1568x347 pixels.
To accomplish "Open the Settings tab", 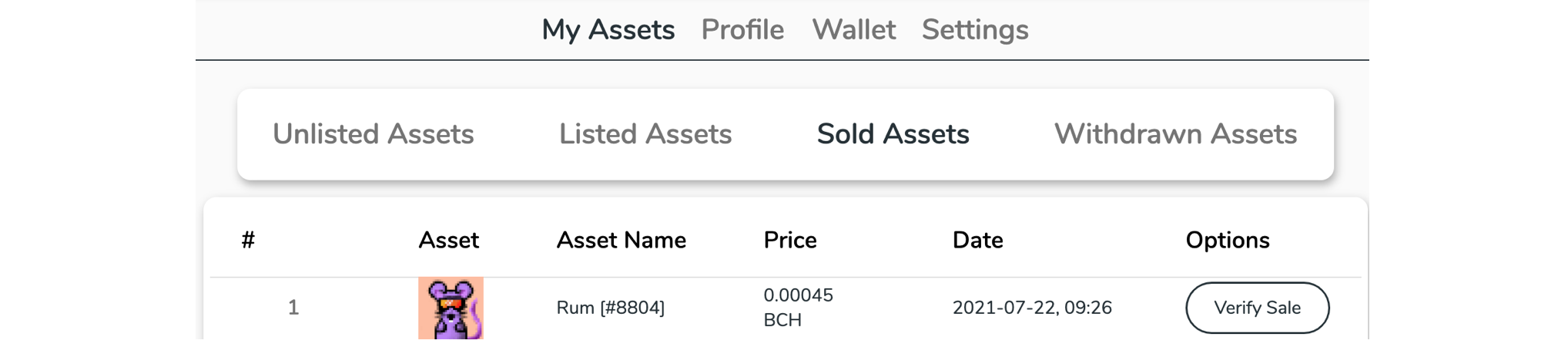I will 975,30.
